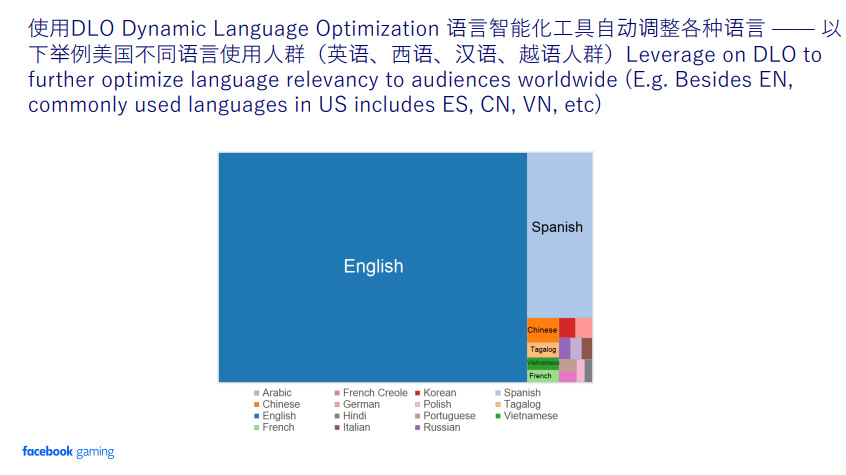This screenshot has width=846, height=475.
Task: Click the orange Chinese treemap block
Action: [543, 330]
